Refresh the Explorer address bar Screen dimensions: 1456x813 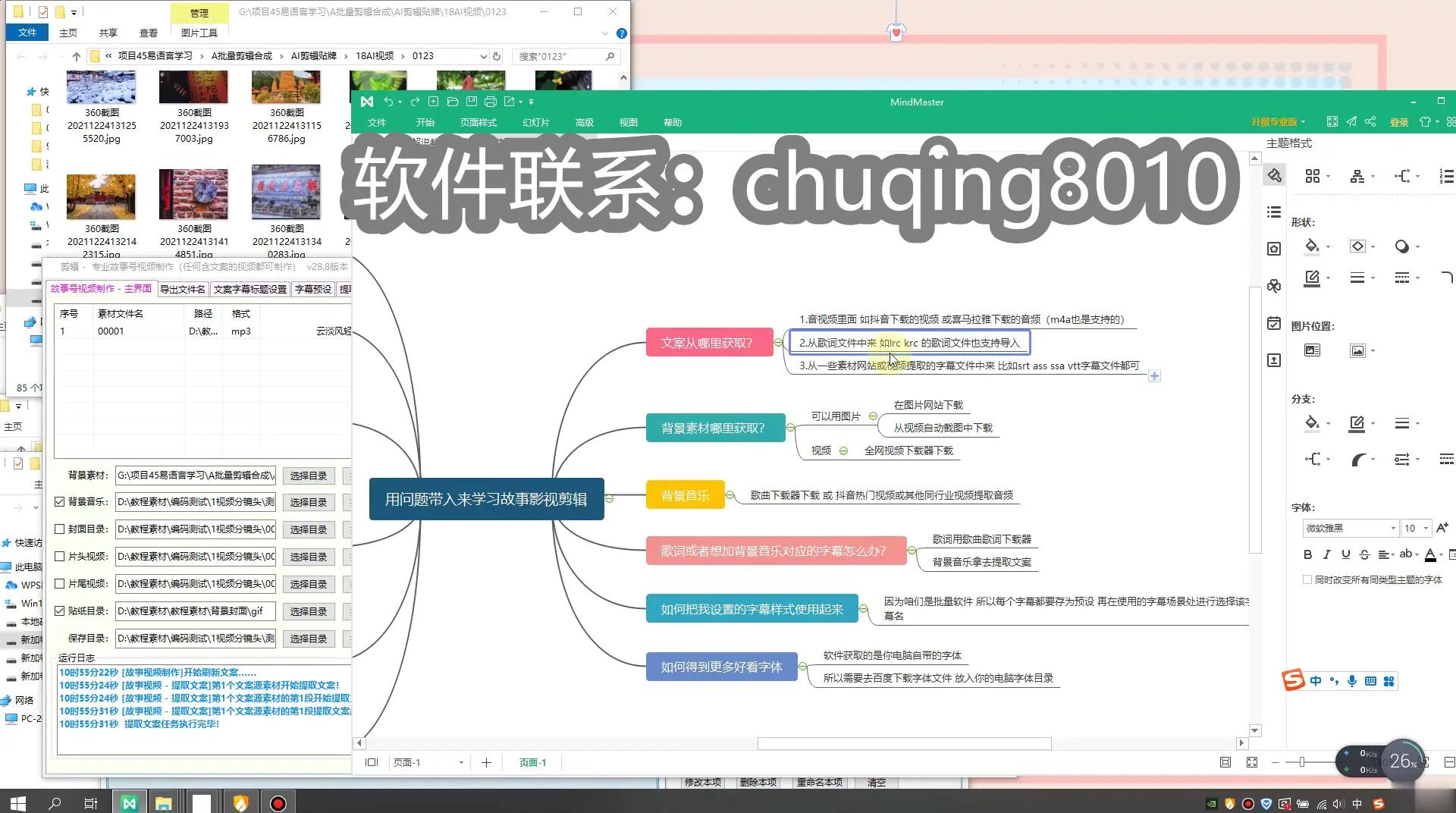pos(497,56)
